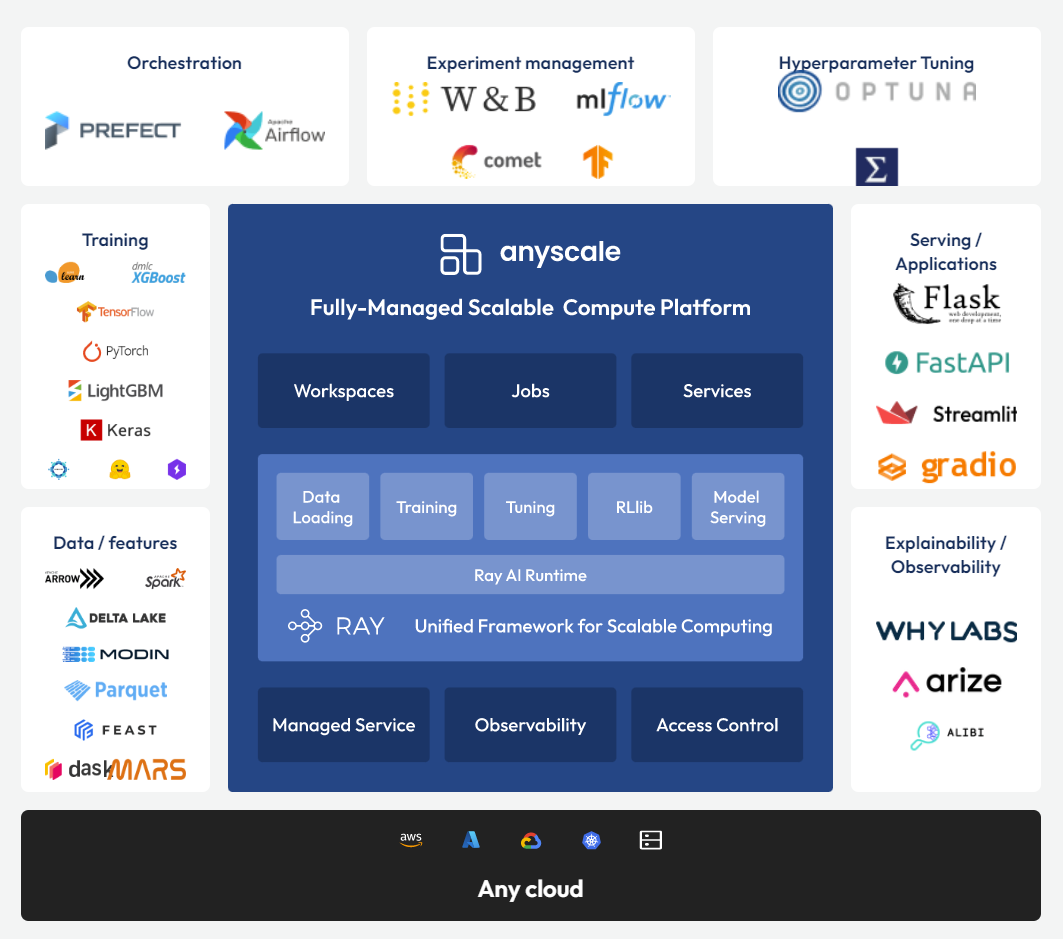
Task: Select the Keras logo
Action: (115, 430)
